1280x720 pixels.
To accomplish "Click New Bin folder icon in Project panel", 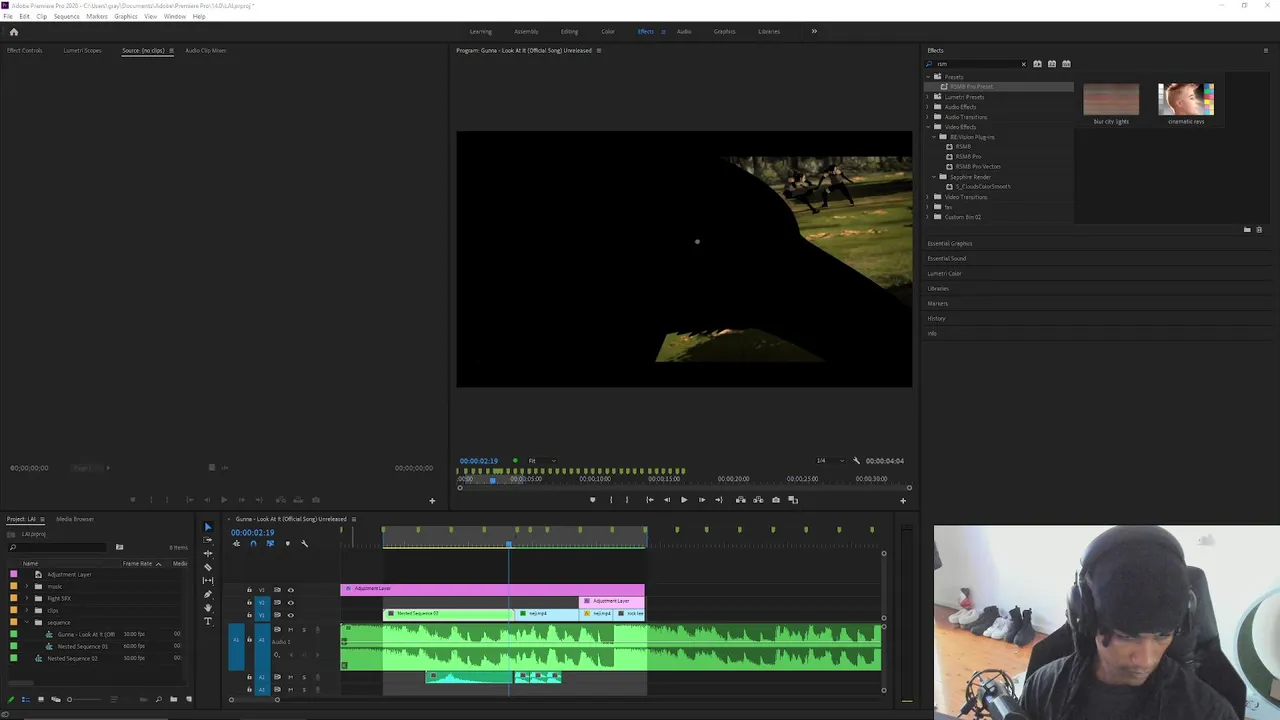I will pos(173,699).
